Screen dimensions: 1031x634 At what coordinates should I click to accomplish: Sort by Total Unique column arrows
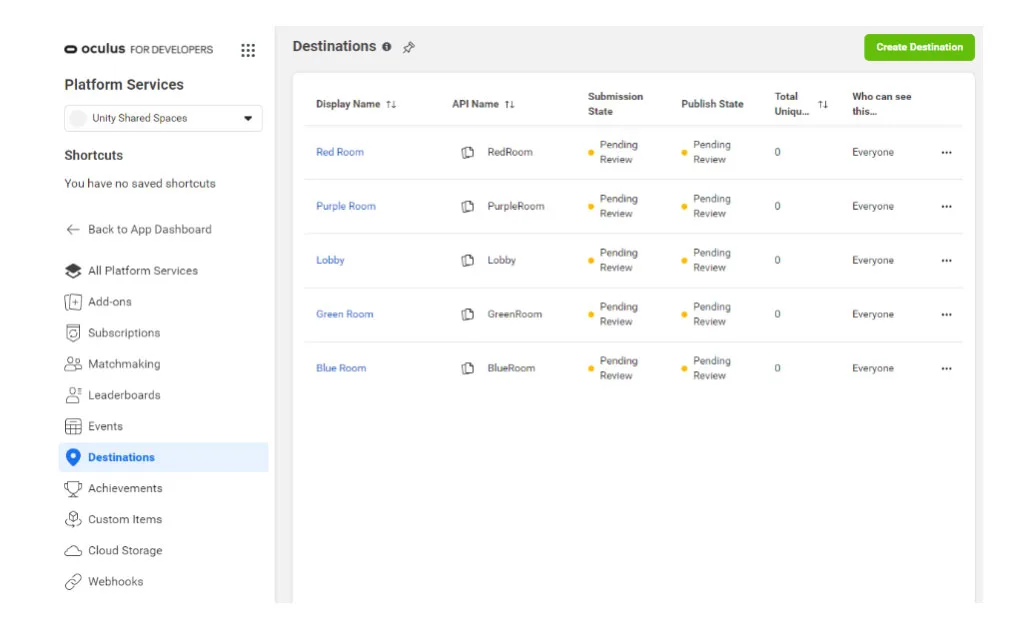click(x=823, y=104)
